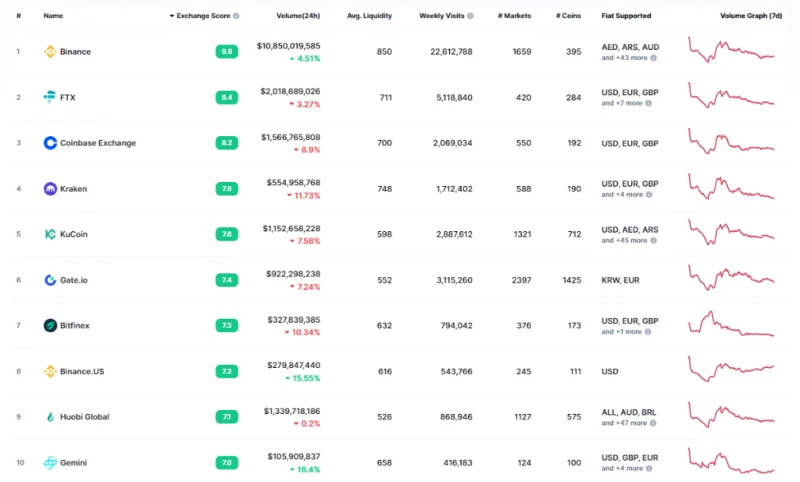The width and height of the screenshot is (800, 482).
Task: Click info icon in Gemini's fiat cell
Action: [649, 468]
